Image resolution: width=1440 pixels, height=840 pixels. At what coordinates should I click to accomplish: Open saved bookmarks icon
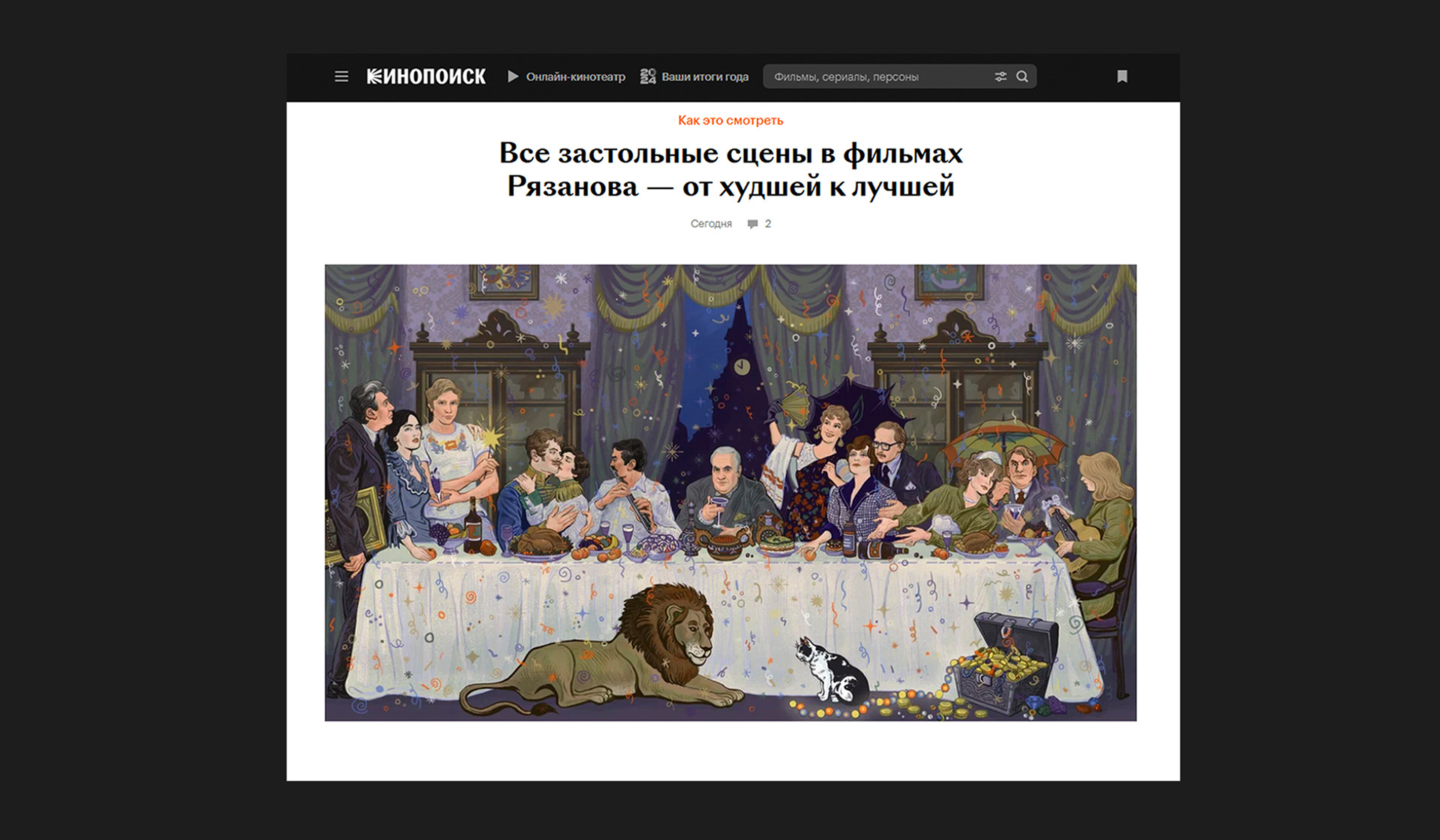1122,76
